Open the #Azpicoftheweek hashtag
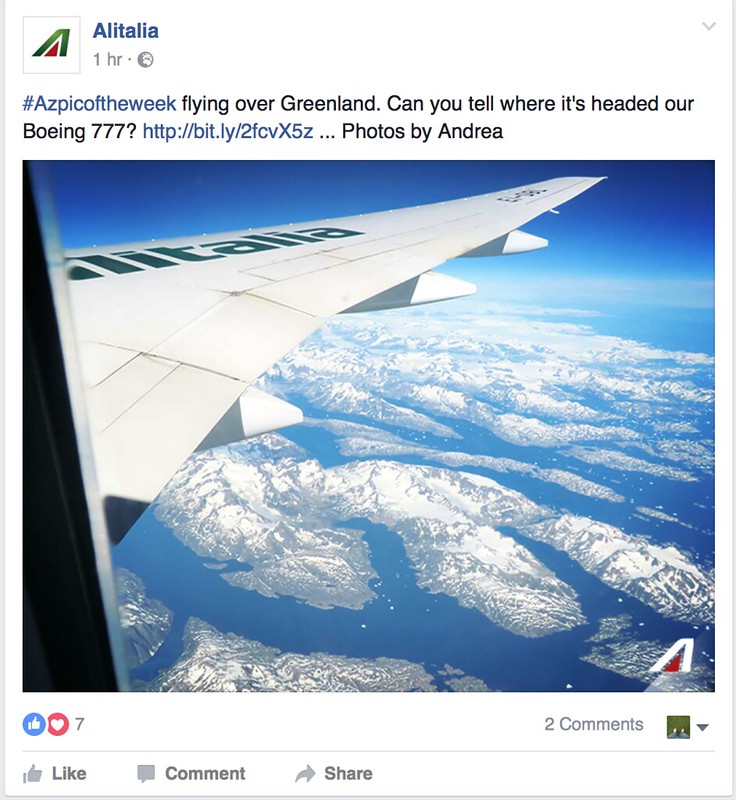The image size is (736, 800). [99, 104]
